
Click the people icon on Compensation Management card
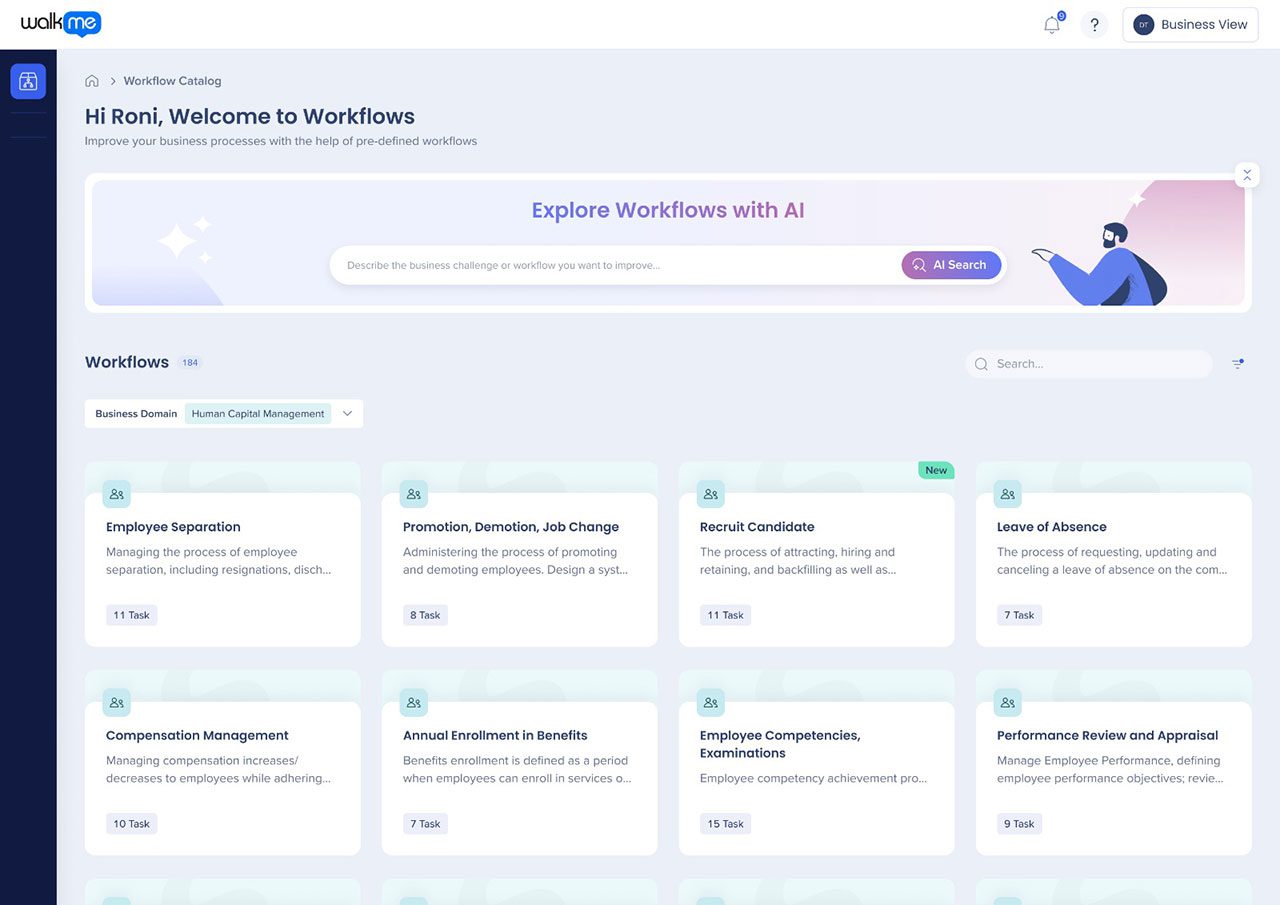(x=117, y=703)
